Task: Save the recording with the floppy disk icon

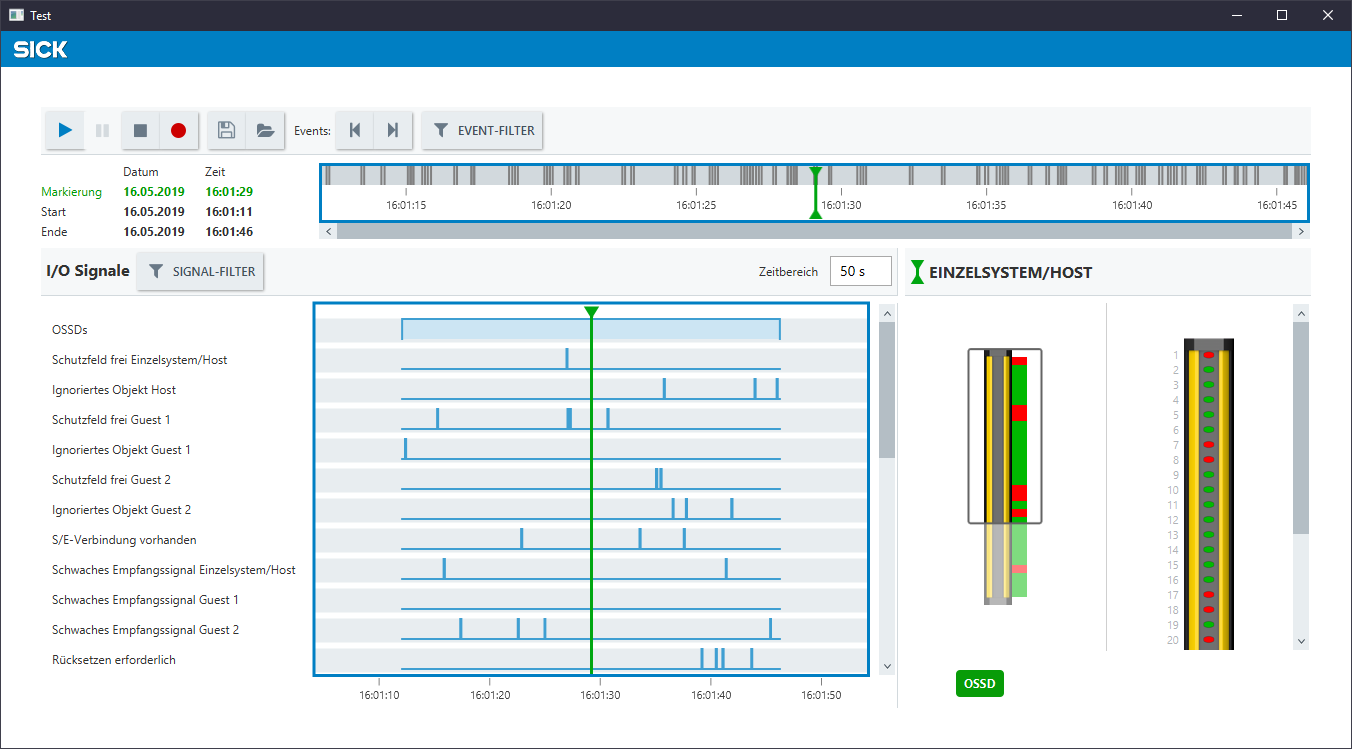Action: tap(227, 130)
